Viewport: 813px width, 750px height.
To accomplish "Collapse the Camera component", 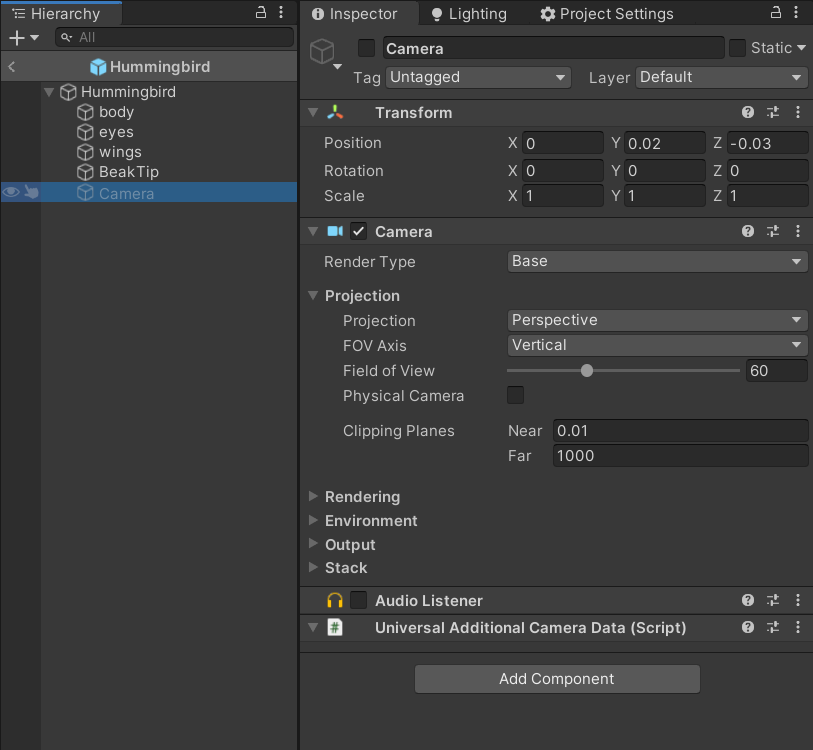I will [313, 231].
